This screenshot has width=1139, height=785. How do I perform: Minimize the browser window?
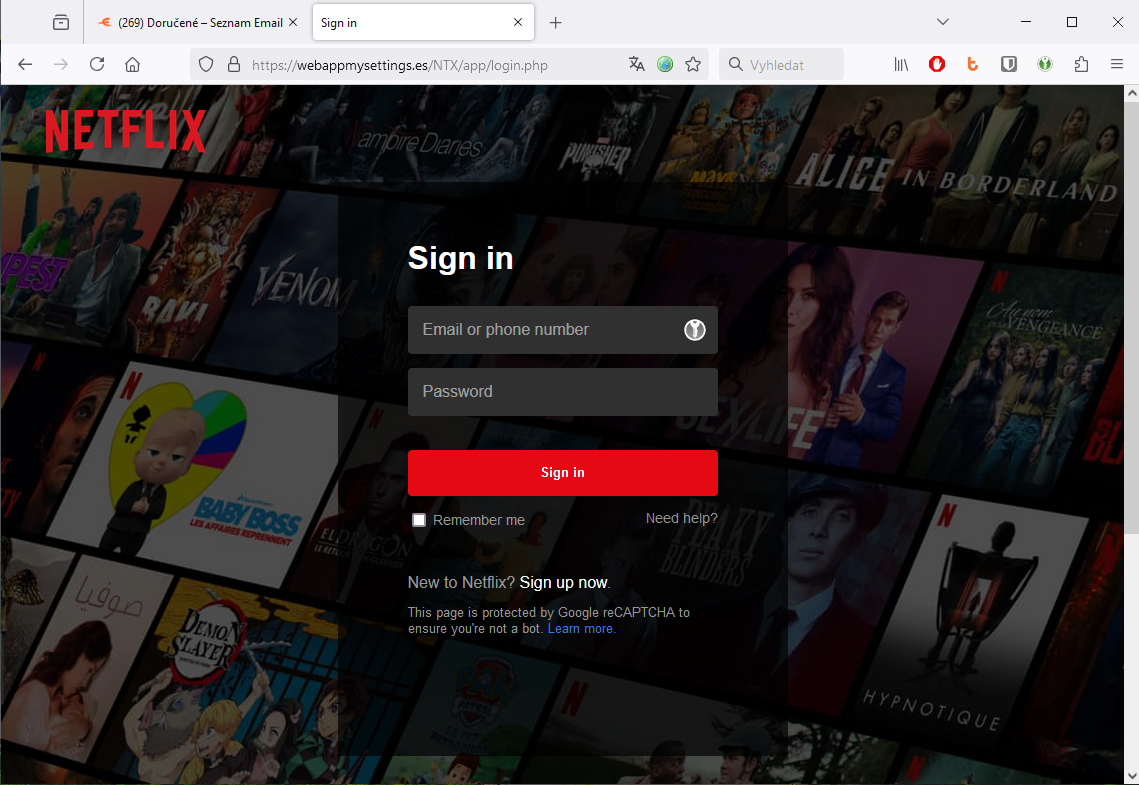1026,22
